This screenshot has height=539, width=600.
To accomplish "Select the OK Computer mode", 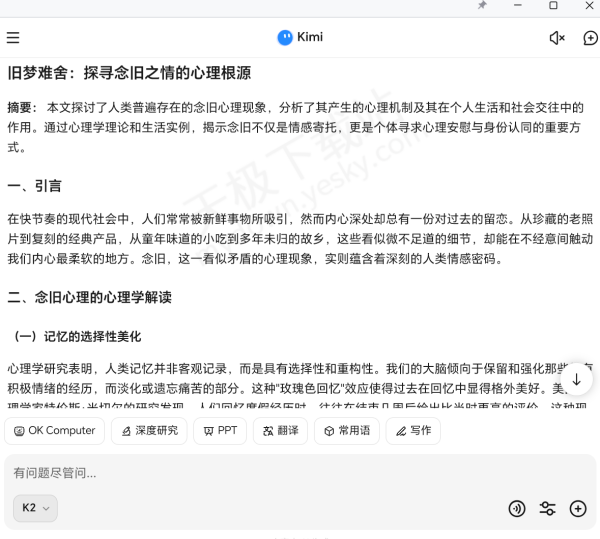I will (x=54, y=431).
